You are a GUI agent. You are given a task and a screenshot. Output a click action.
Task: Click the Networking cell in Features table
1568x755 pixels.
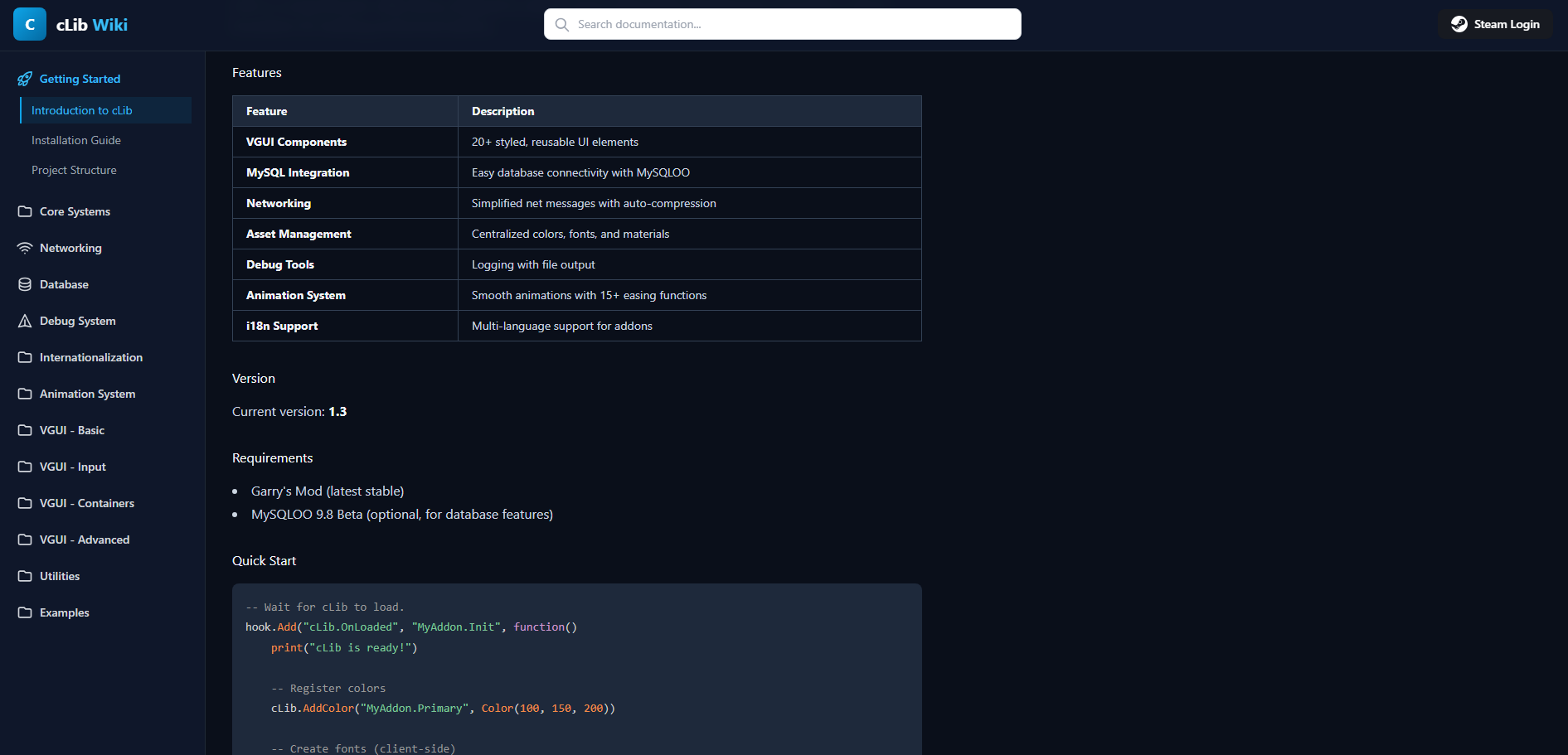pos(346,203)
